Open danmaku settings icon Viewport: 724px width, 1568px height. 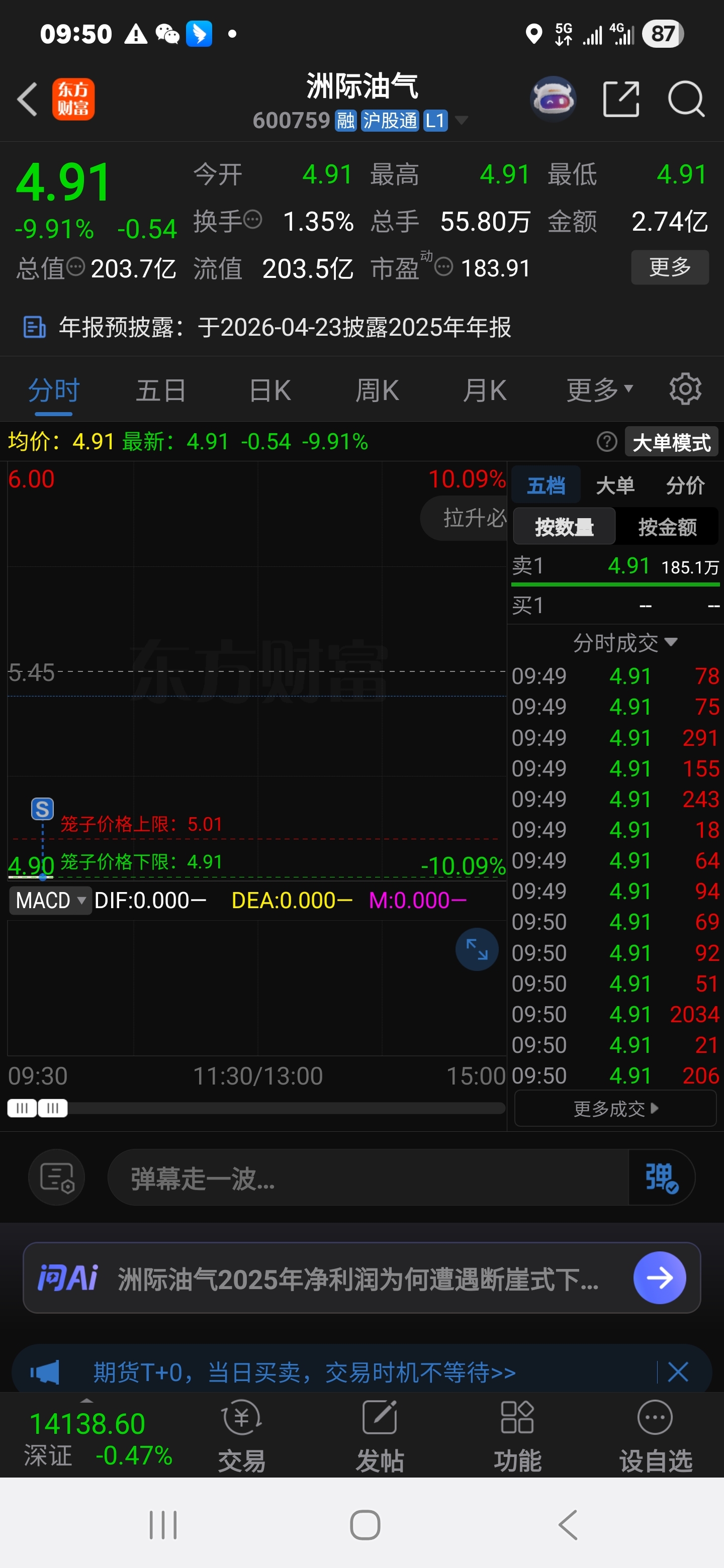57,1177
